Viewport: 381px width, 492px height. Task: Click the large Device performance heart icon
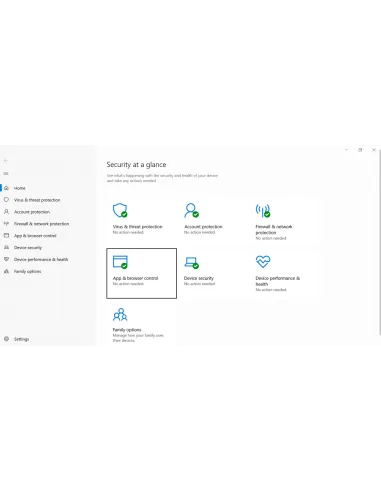(263, 262)
